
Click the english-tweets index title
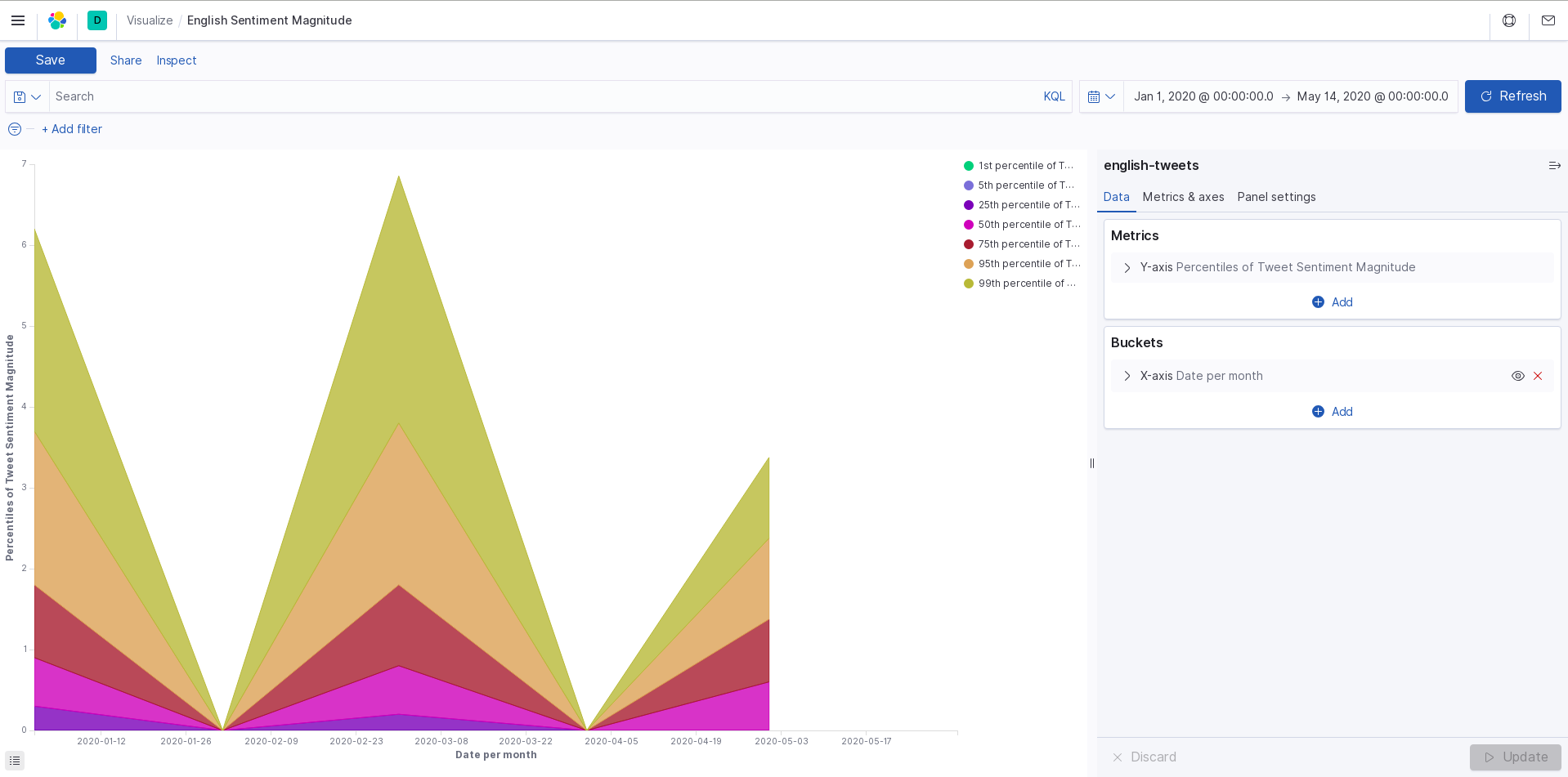pyautogui.click(x=1151, y=166)
